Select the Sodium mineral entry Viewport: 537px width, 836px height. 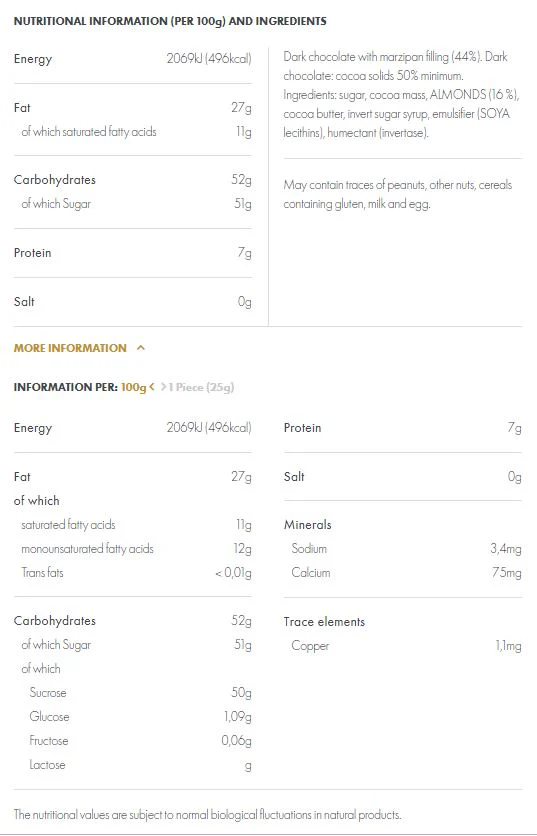pyautogui.click(x=309, y=548)
